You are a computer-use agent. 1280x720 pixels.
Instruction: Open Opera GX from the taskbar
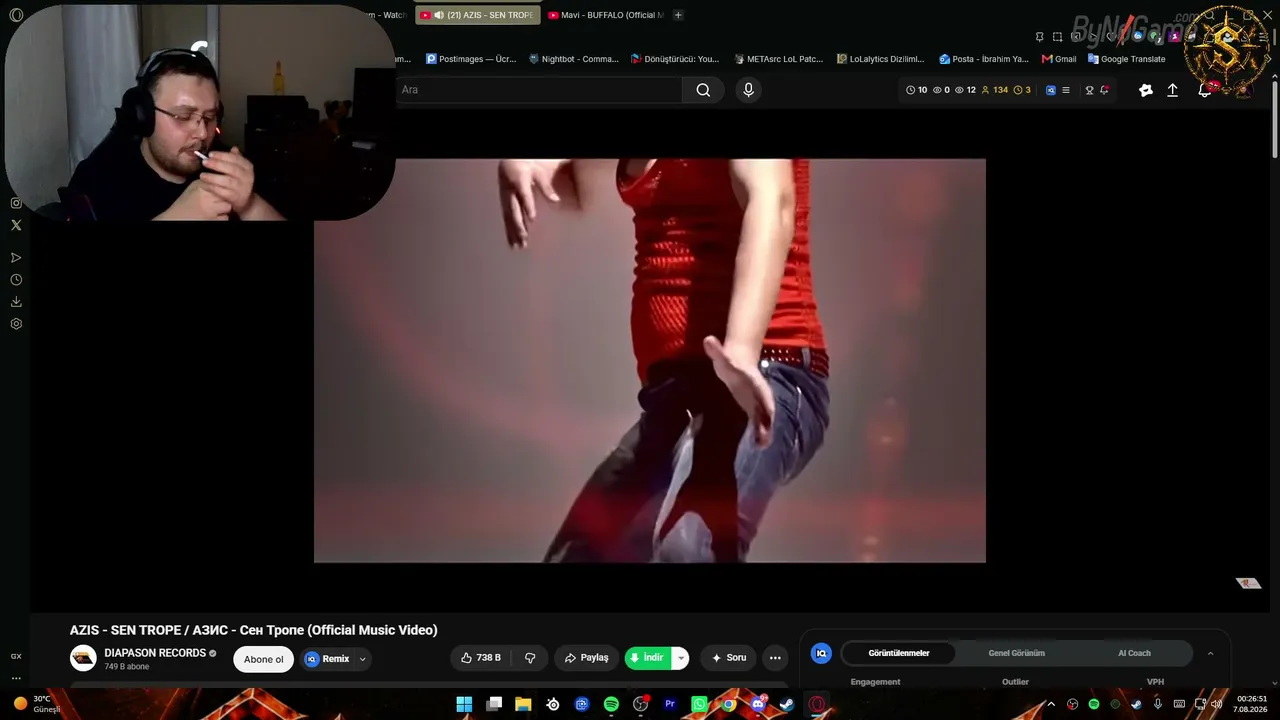coord(817,704)
